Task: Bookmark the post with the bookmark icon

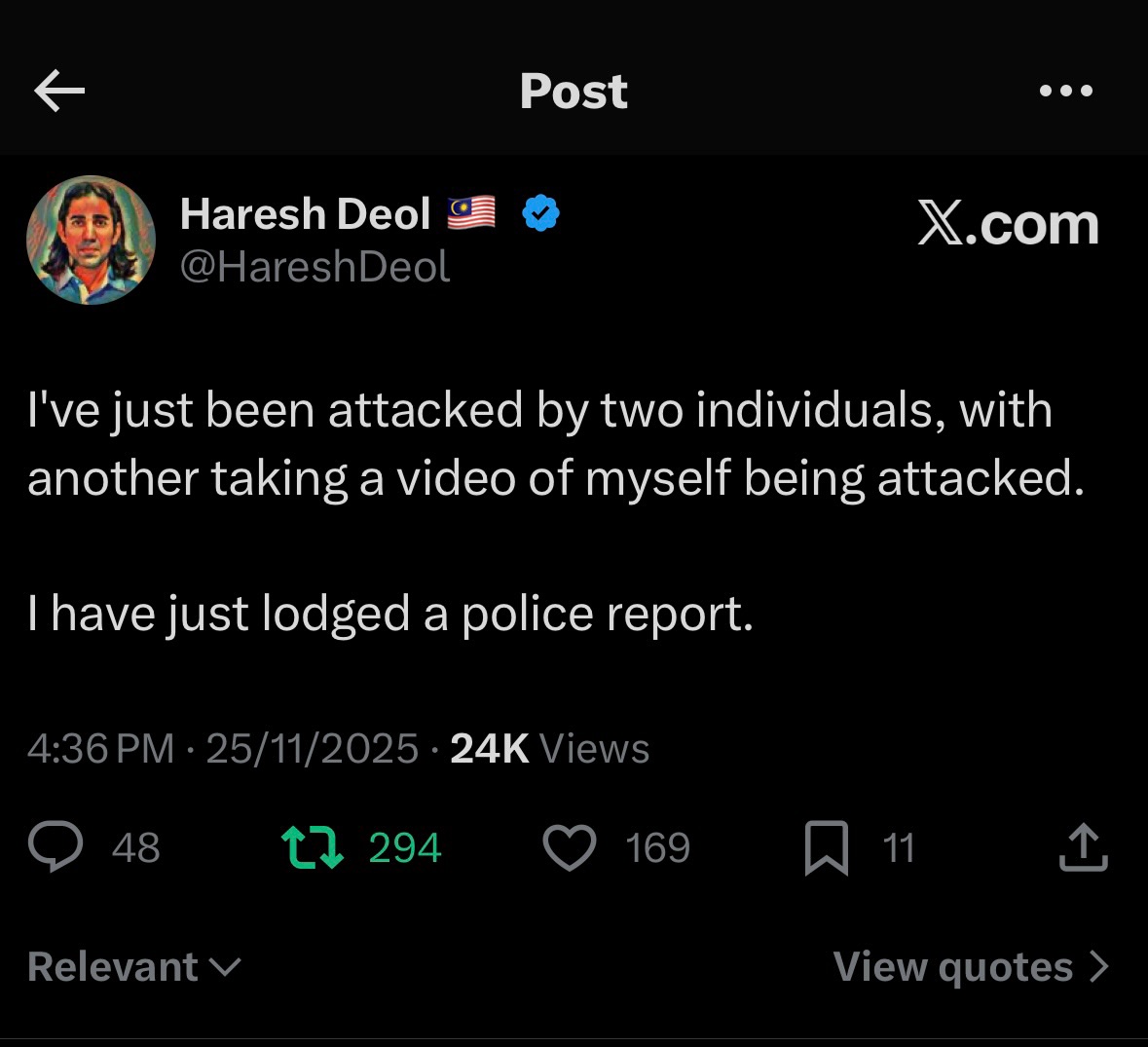Action: tap(827, 847)
